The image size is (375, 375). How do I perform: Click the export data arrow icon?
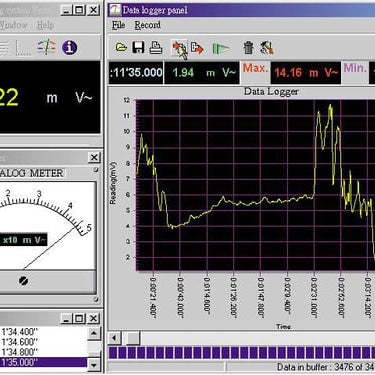197,48
